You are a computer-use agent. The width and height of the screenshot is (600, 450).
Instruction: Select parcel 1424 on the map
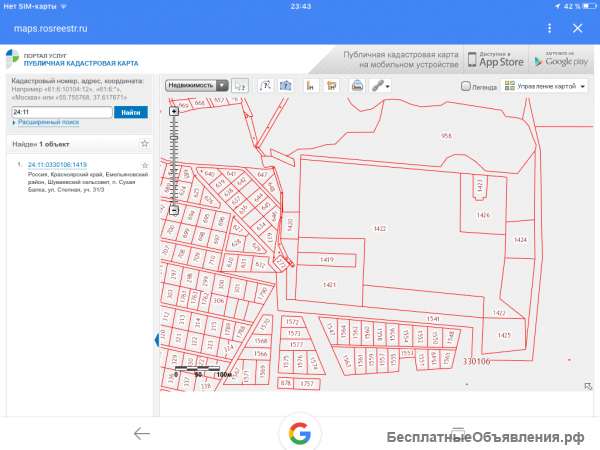tap(520, 240)
